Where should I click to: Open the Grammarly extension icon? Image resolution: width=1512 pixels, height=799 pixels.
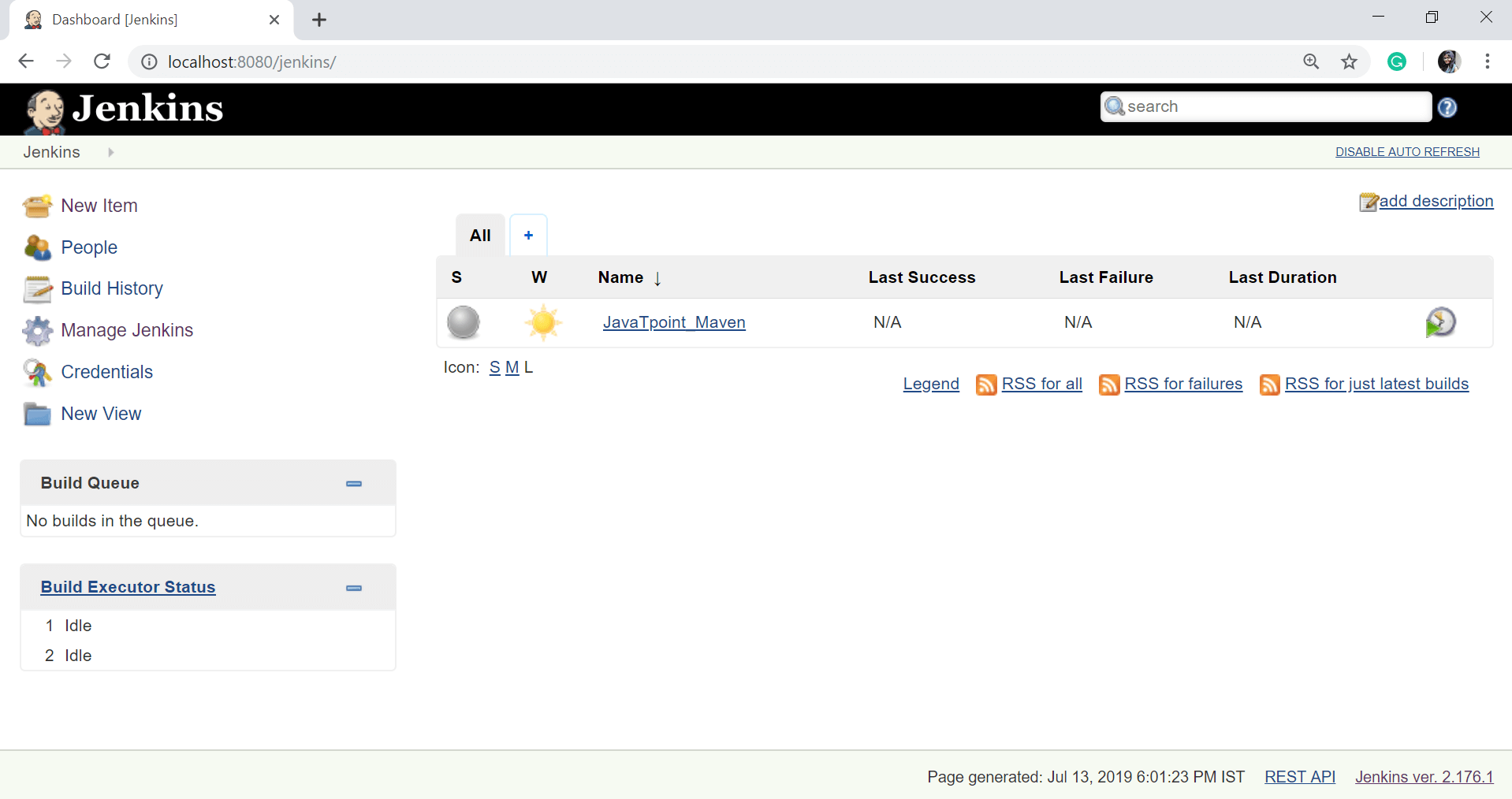click(1397, 61)
